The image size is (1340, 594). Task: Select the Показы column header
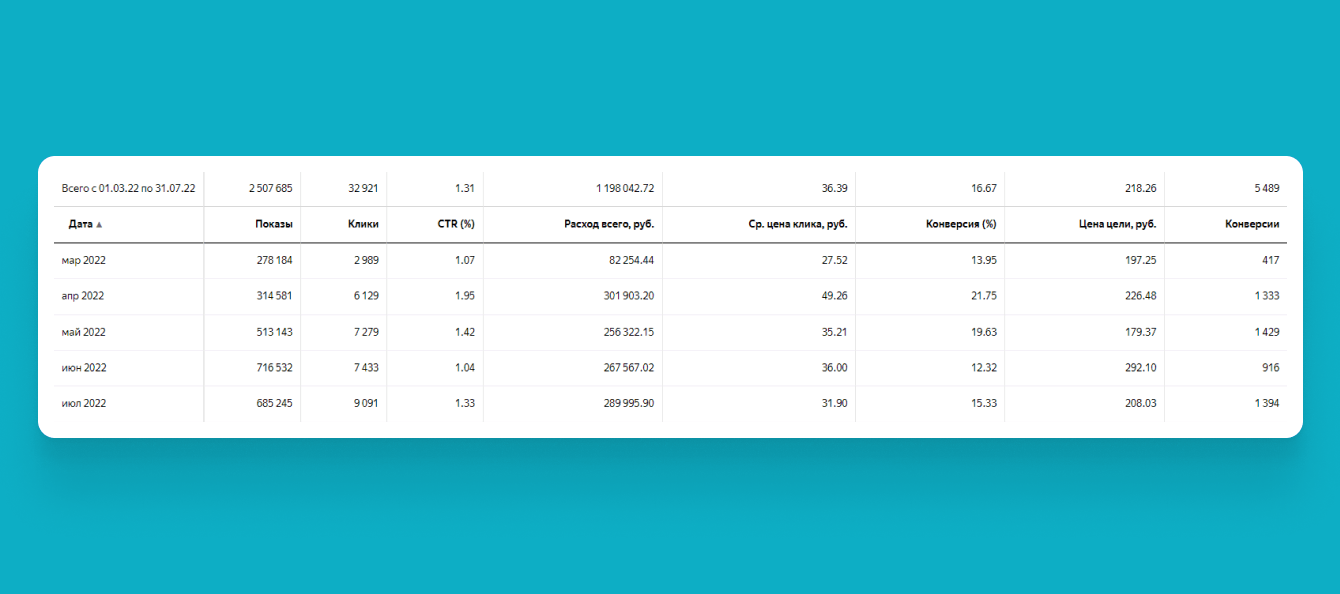(x=273, y=224)
